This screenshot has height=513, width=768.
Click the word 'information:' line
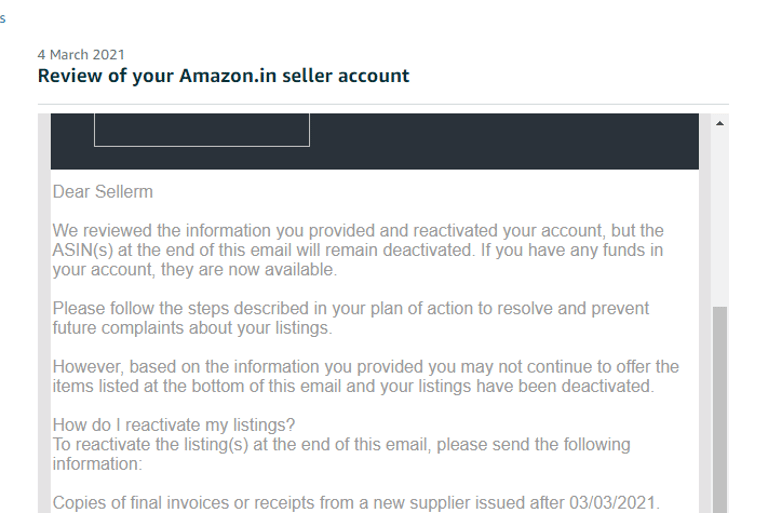[97, 463]
